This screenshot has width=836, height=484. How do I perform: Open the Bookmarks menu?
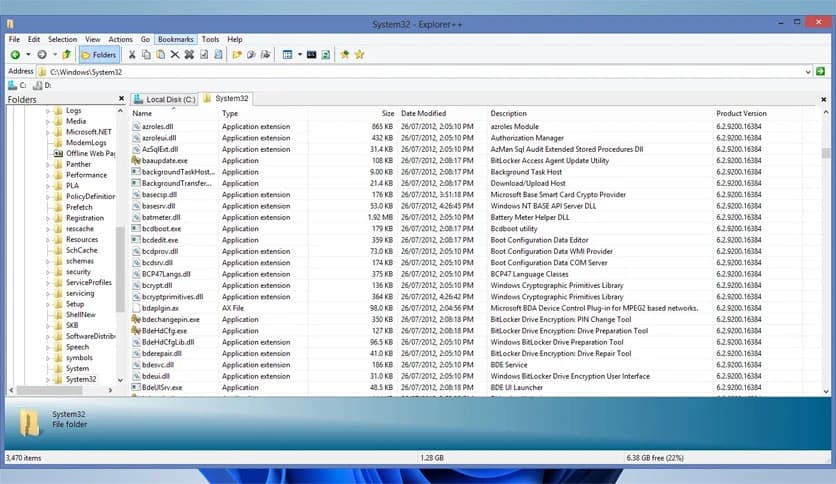[x=175, y=39]
